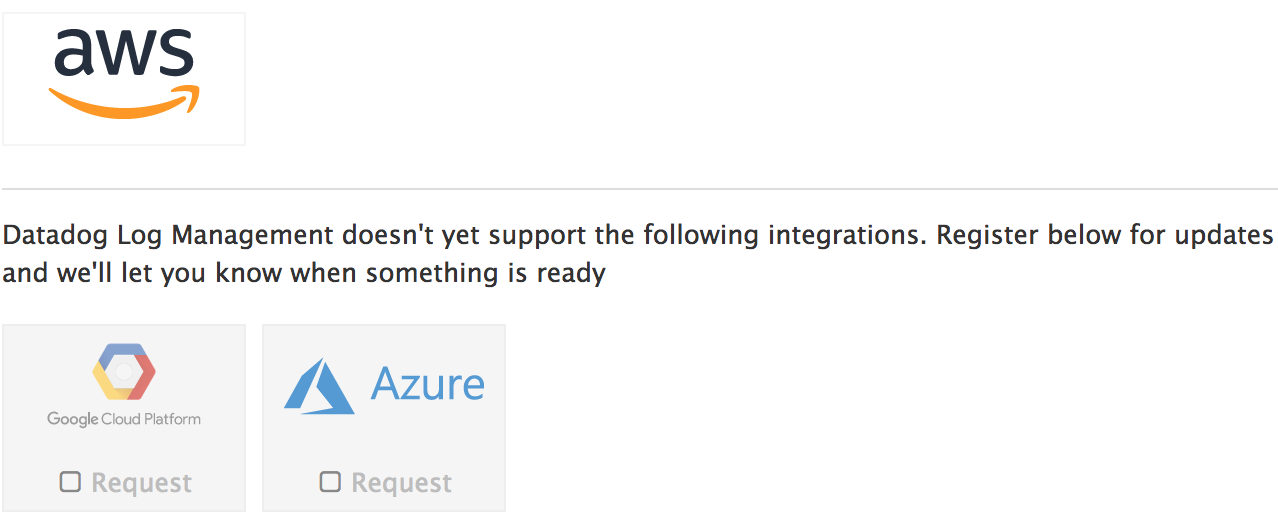Click the dark 'aws' logo lettering
The height and width of the screenshot is (525, 1278).
pos(124,54)
